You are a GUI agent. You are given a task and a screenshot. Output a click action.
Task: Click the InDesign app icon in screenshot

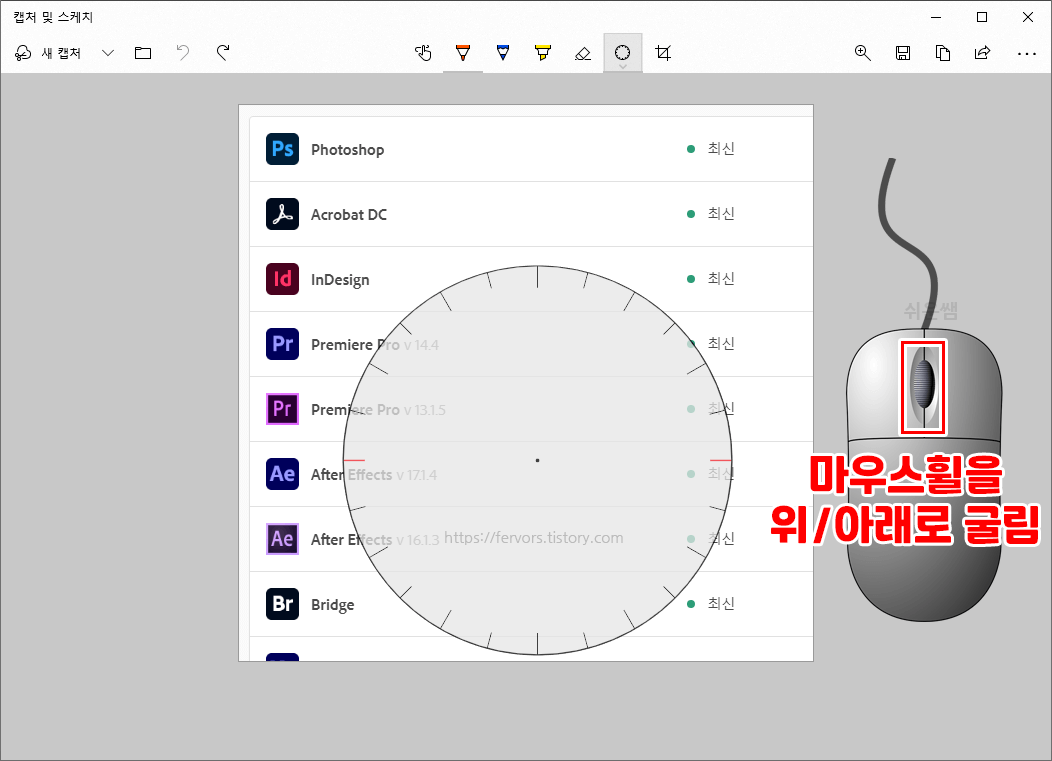[x=282, y=279]
